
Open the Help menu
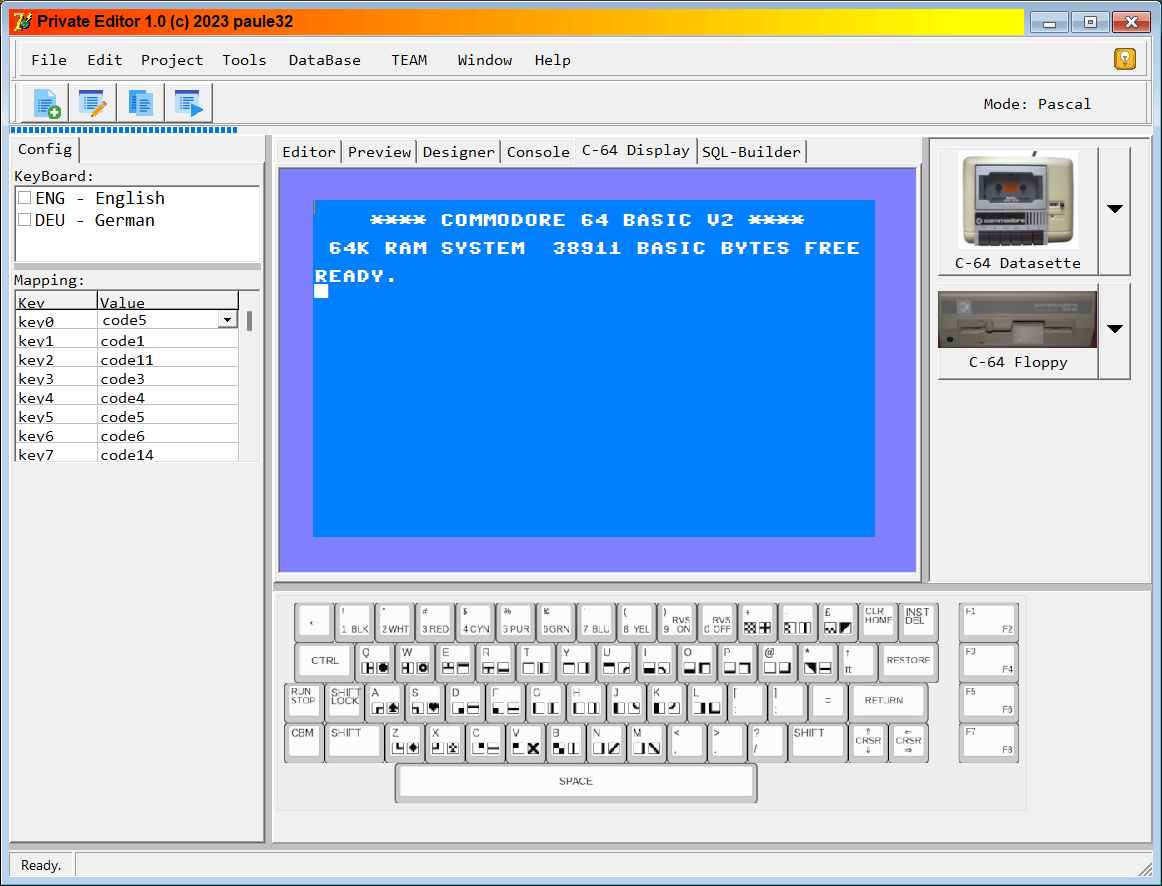click(553, 60)
